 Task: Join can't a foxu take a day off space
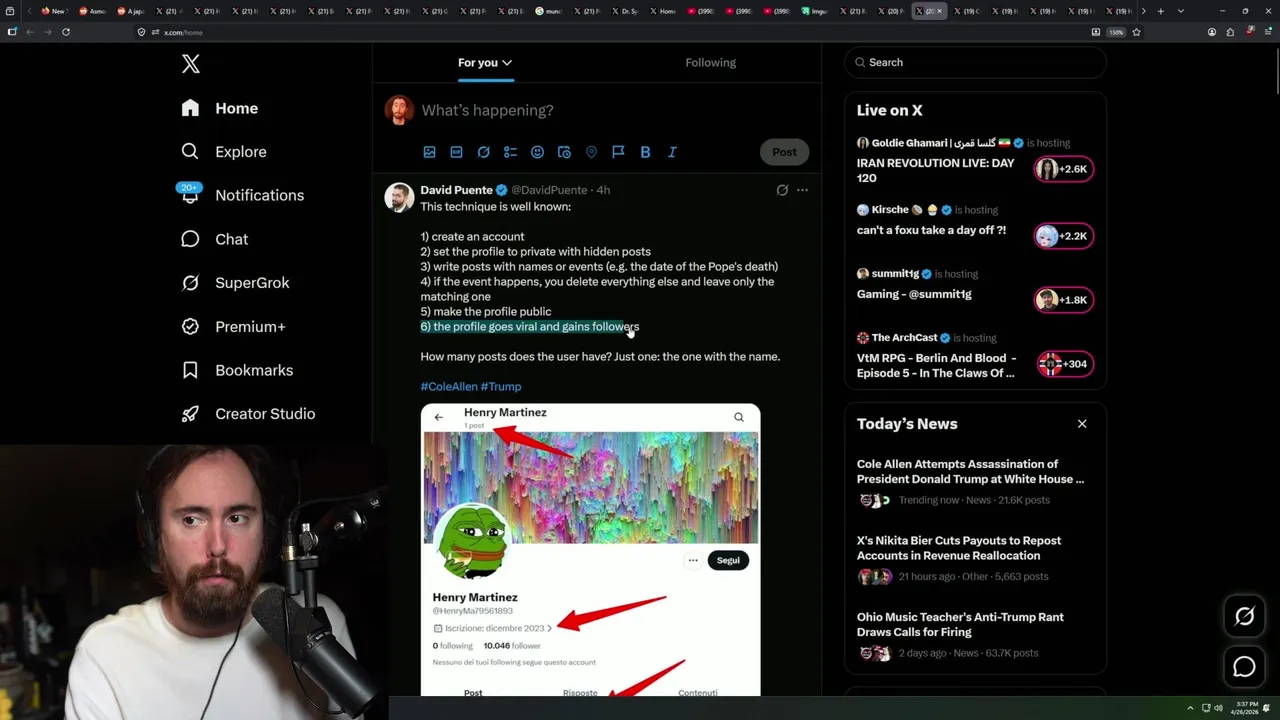point(931,230)
